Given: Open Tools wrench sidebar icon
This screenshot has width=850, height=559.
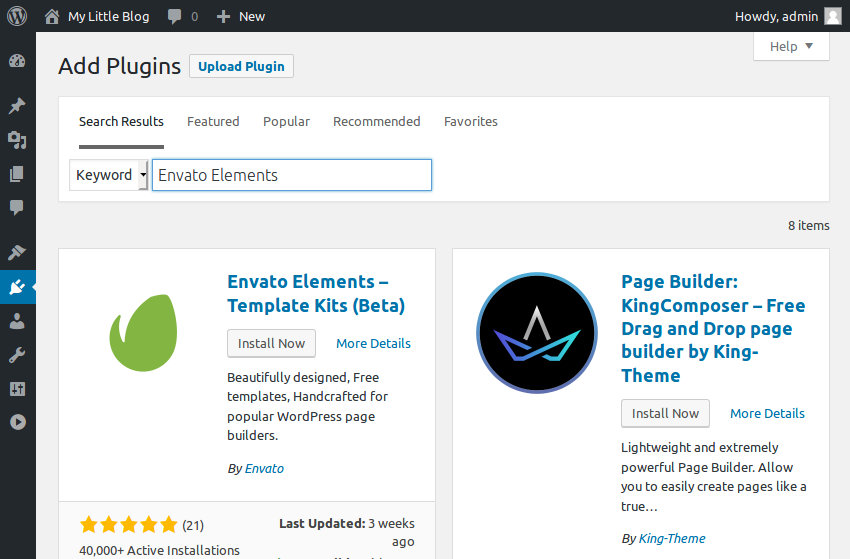Looking at the screenshot, I should [x=17, y=355].
